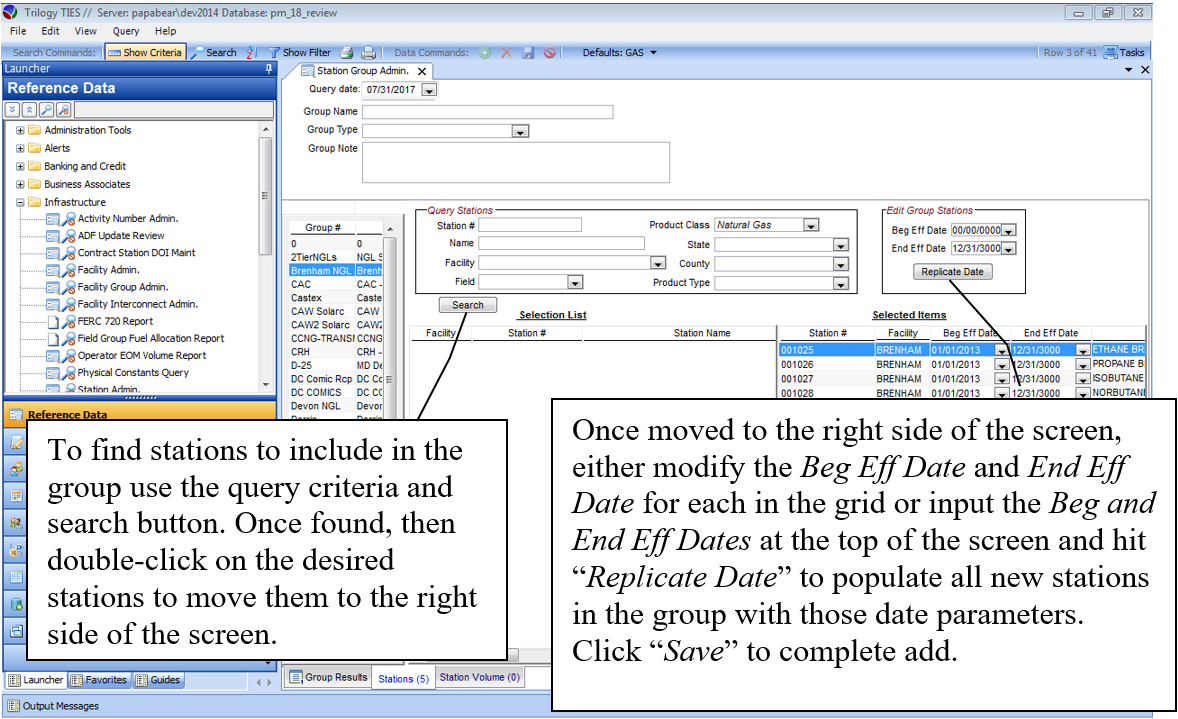Viewport: 1178px width, 719px height.
Task: Click the sort A-Z icon in toolbar
Action: pyautogui.click(x=251, y=52)
